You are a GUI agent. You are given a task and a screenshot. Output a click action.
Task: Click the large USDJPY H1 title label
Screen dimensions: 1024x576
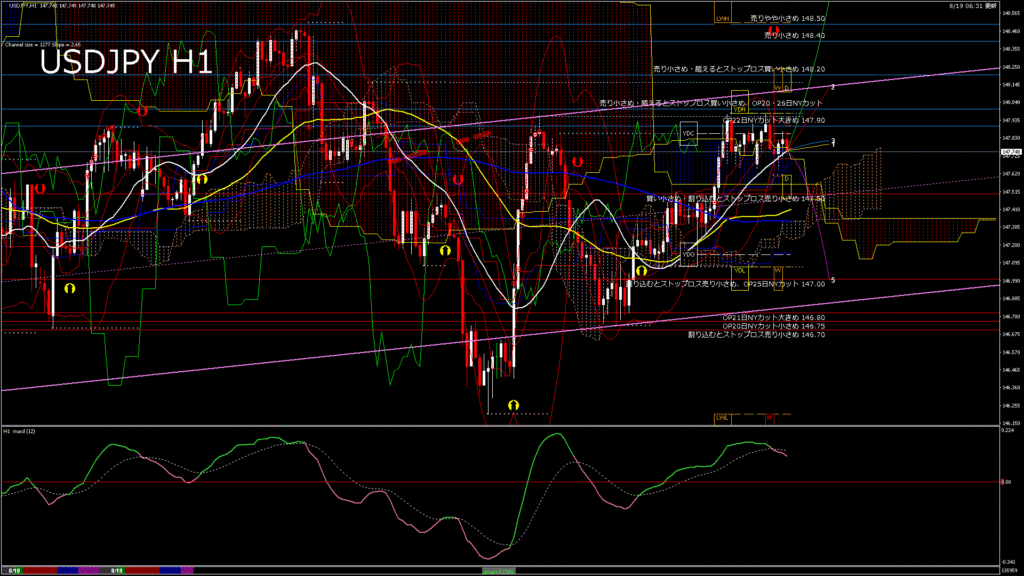click(125, 63)
